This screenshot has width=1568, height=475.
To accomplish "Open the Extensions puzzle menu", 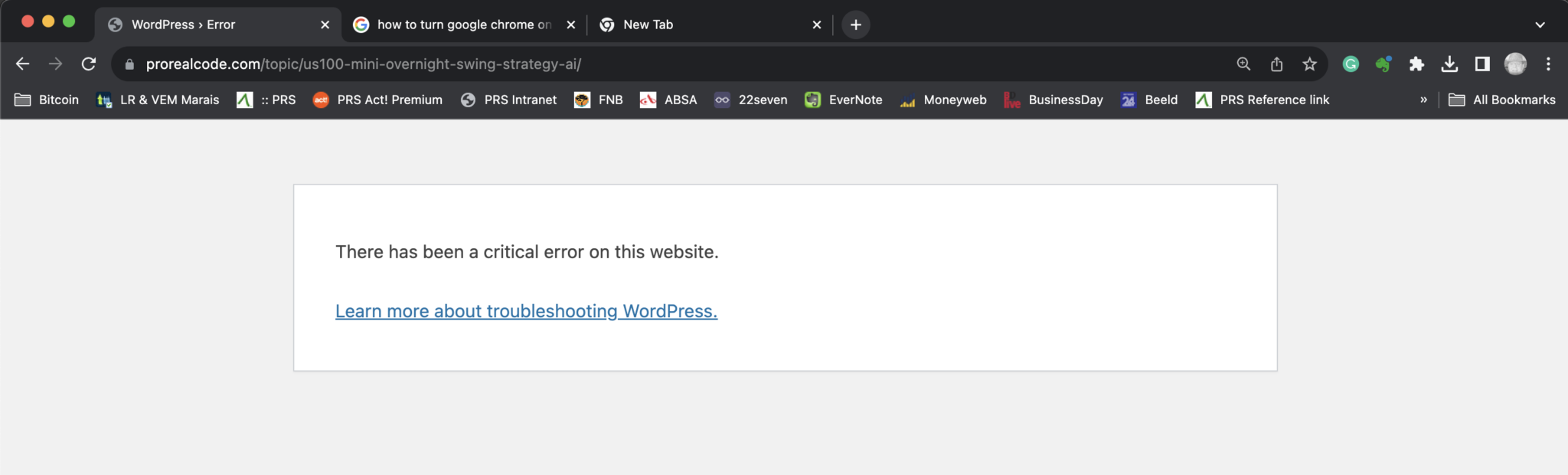I will click(1416, 64).
